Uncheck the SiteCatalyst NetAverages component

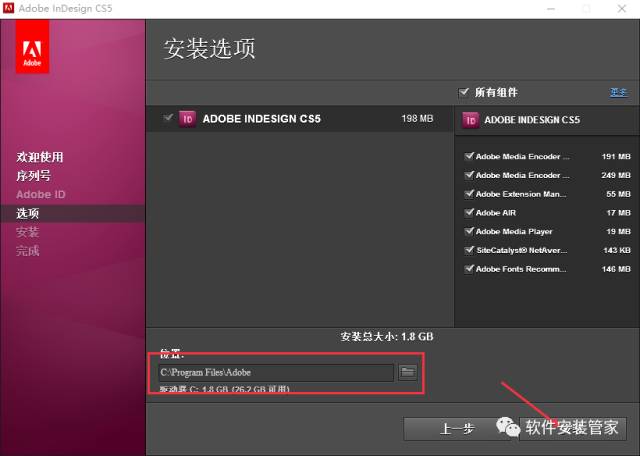coord(468,250)
